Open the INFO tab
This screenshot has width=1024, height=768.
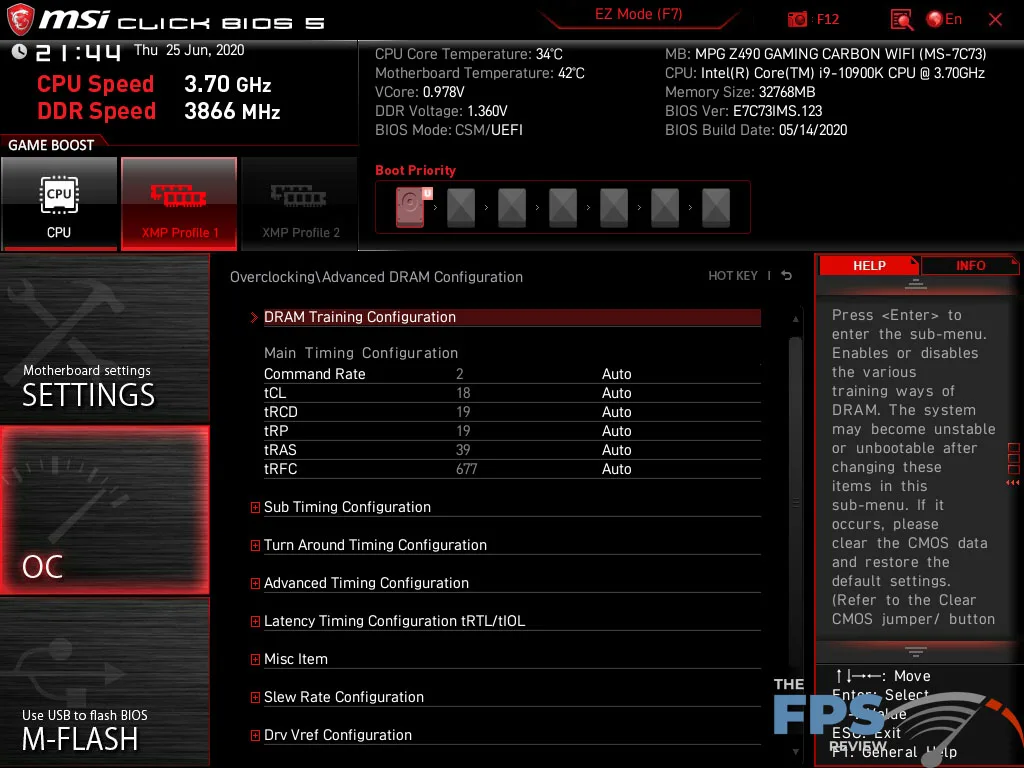coord(970,265)
